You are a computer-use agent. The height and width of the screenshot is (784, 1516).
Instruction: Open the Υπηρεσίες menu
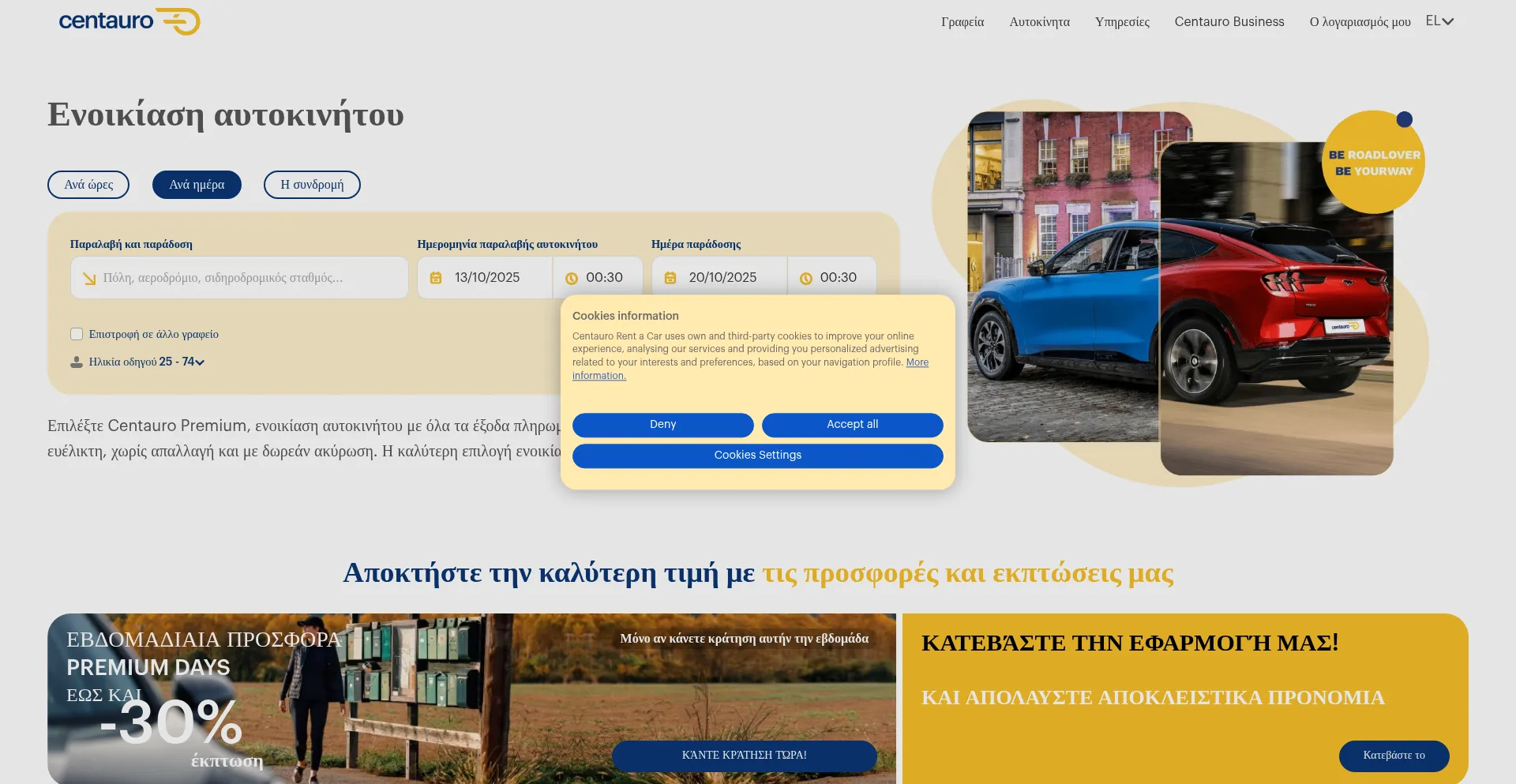pyautogui.click(x=1122, y=22)
